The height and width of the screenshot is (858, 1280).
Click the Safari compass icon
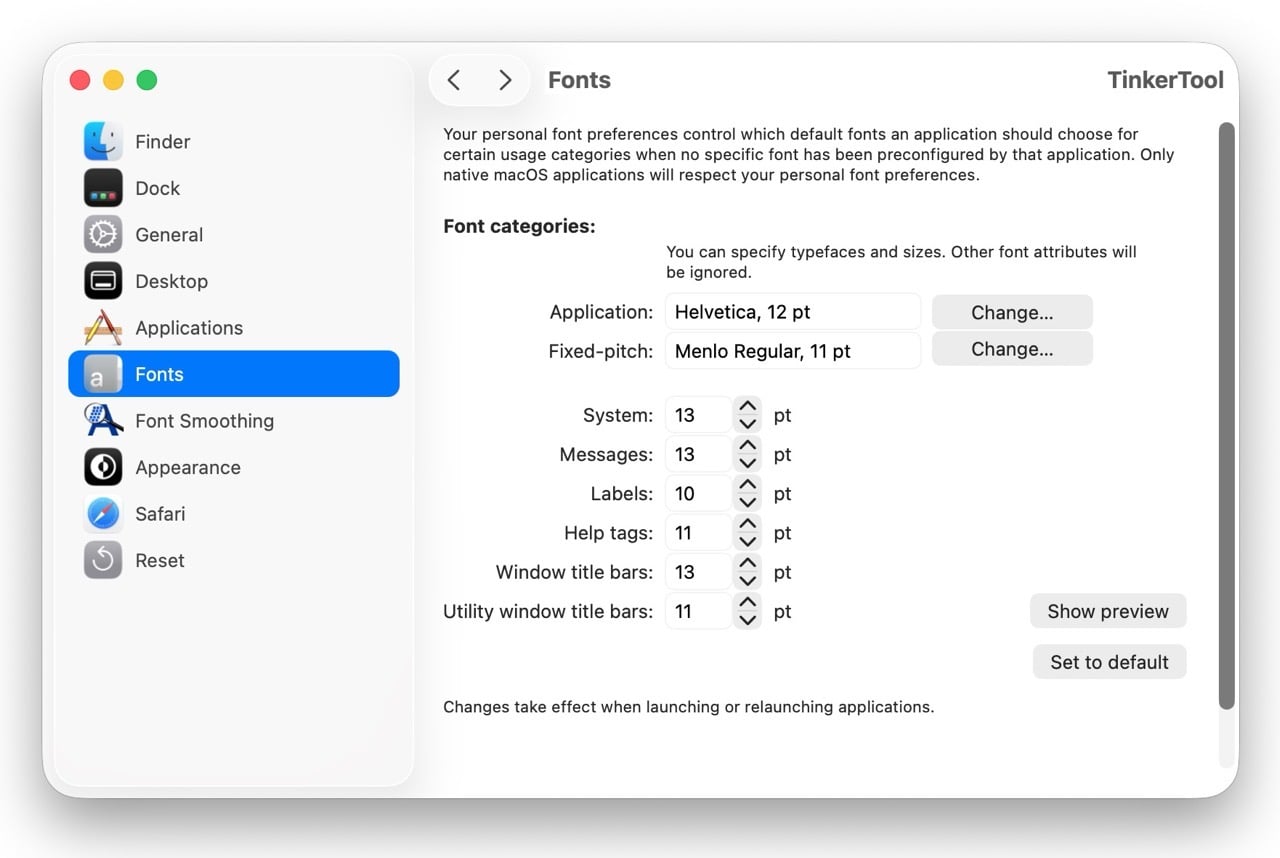tap(103, 514)
